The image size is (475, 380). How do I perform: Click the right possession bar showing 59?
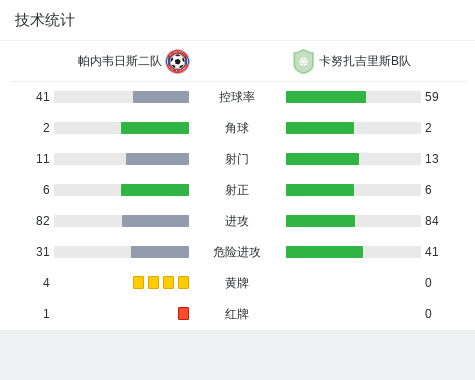click(x=353, y=97)
